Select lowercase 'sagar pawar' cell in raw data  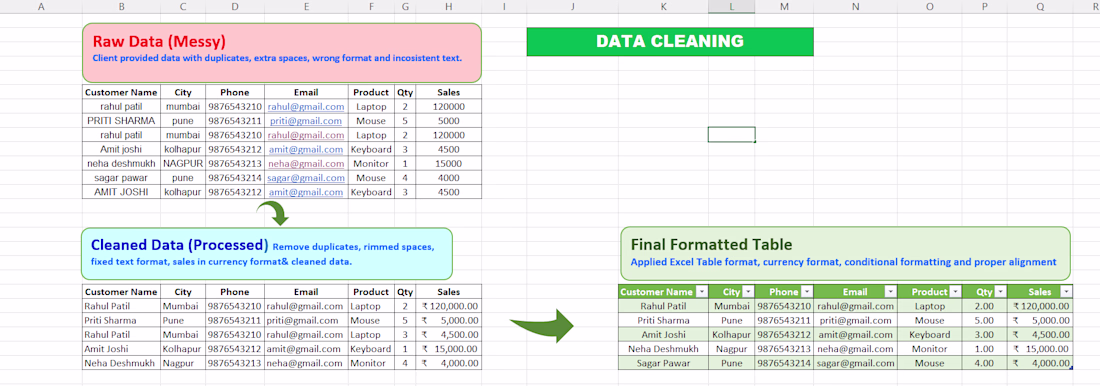click(x=121, y=178)
